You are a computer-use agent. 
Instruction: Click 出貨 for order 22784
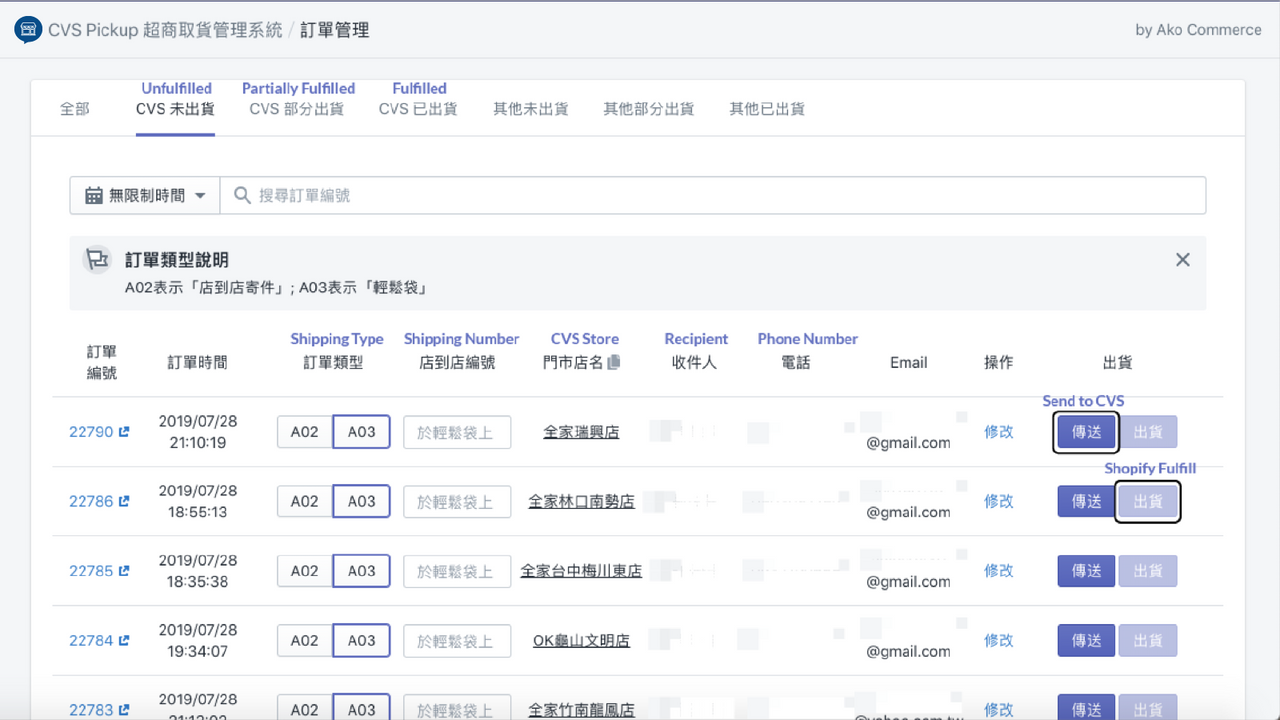(x=1148, y=641)
